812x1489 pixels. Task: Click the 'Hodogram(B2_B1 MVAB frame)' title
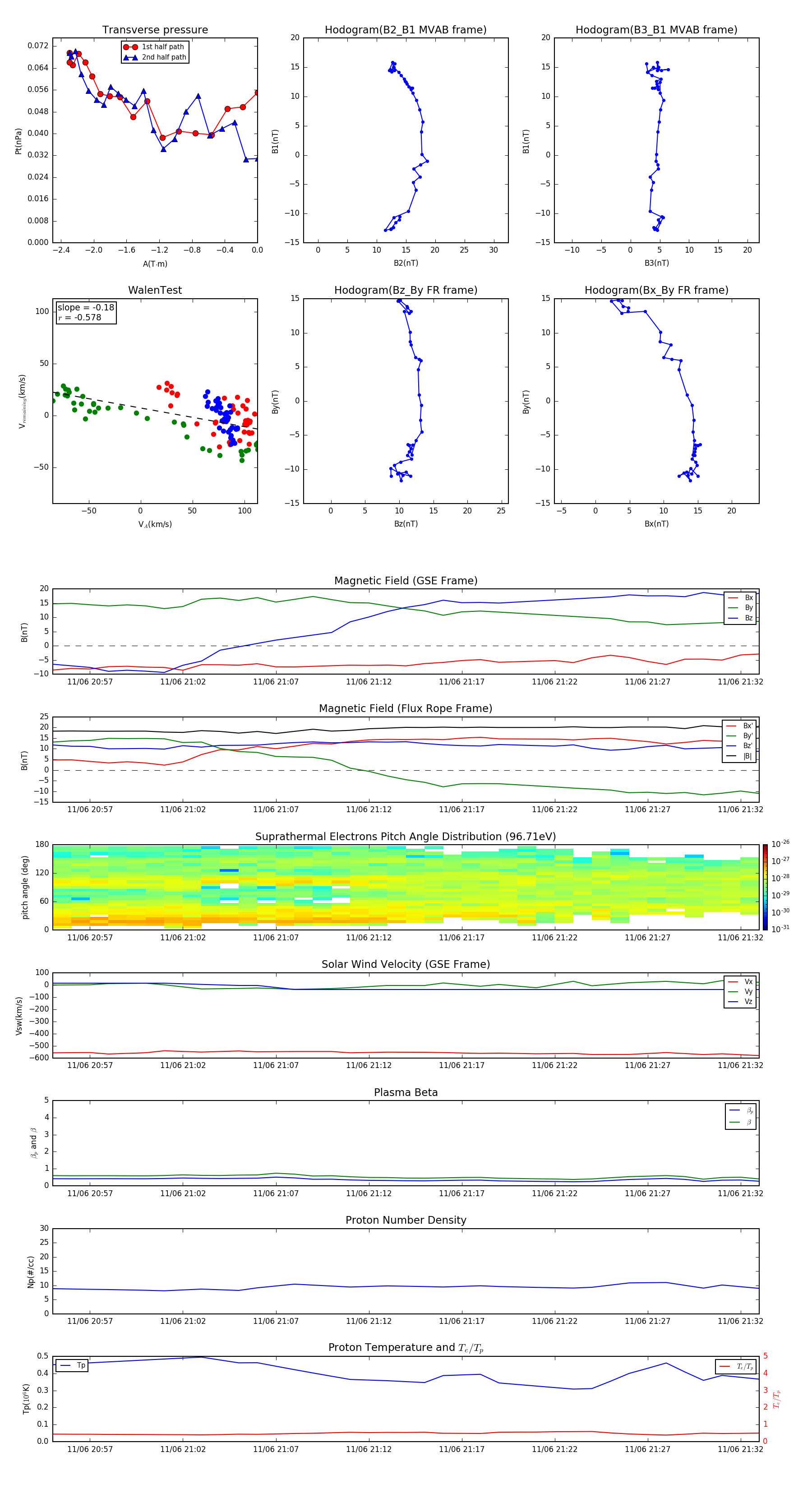click(406, 30)
